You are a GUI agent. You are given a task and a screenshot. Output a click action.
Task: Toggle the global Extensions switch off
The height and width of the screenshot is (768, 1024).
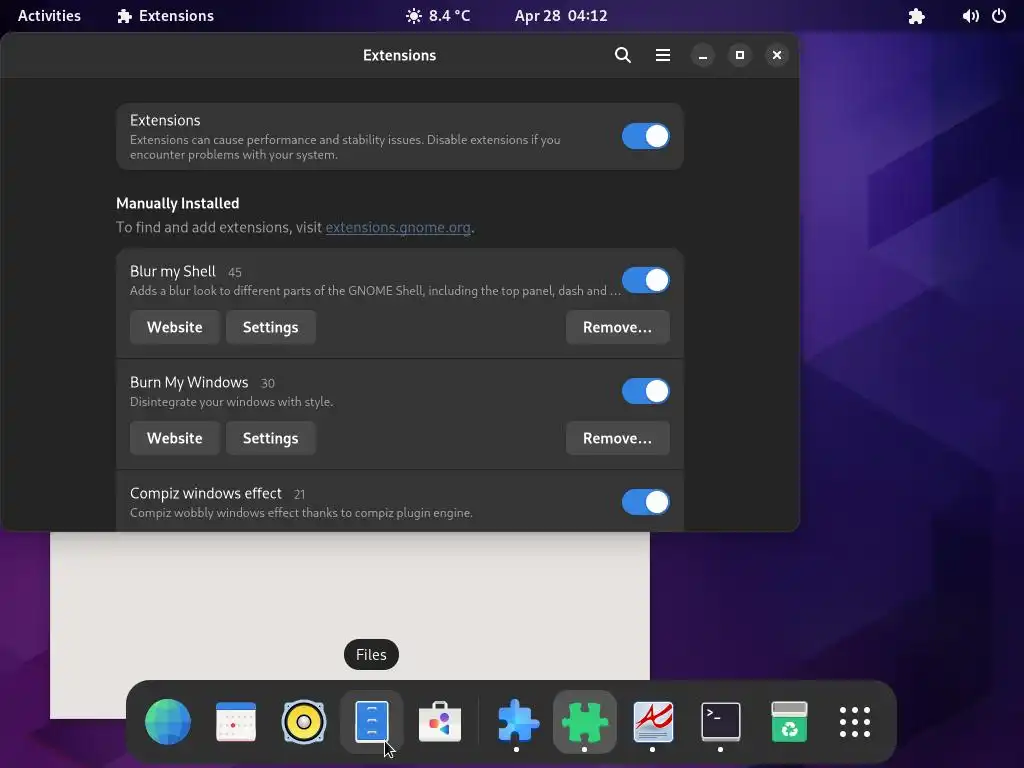coord(645,136)
